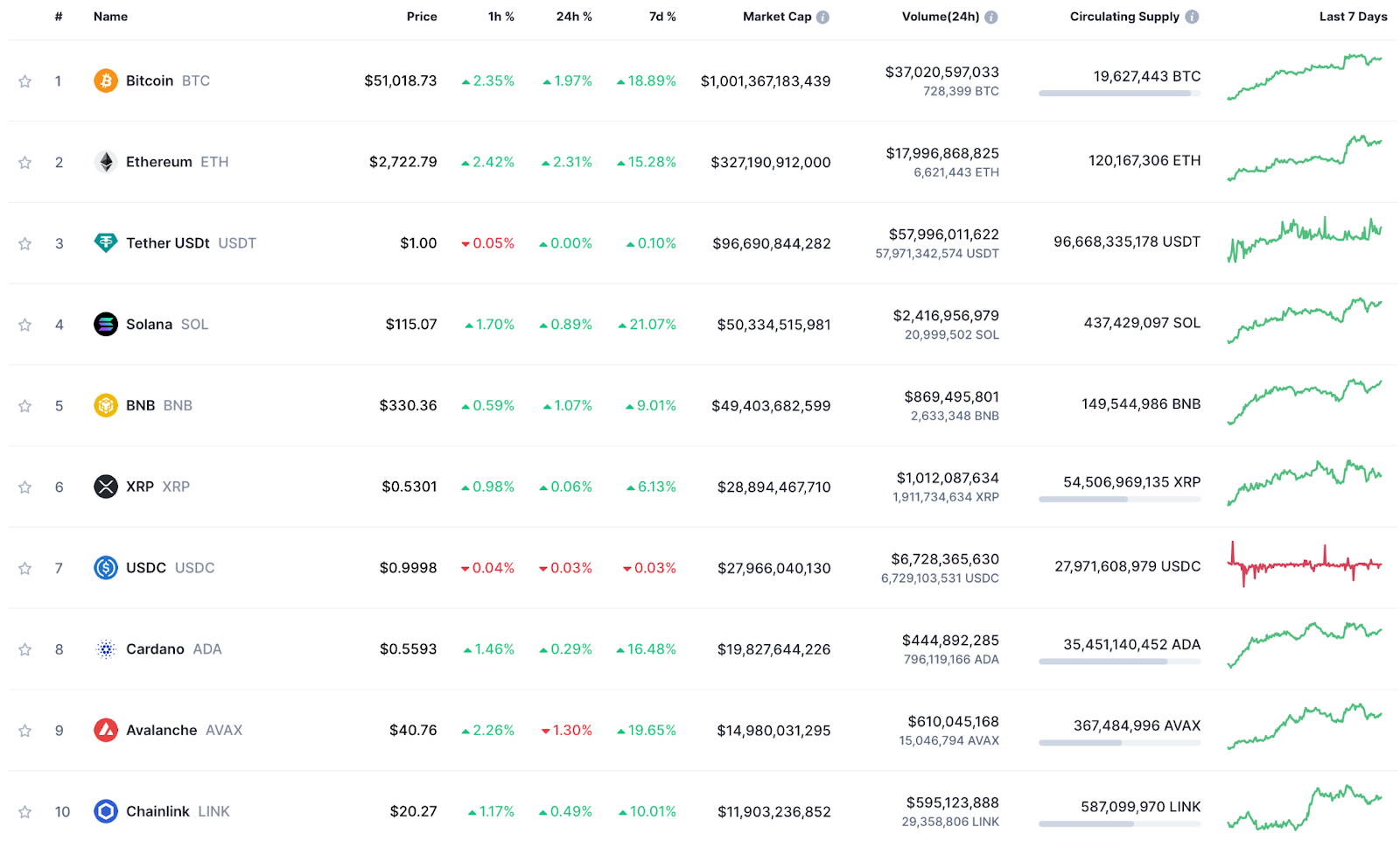
Task: Click the Ethereum diamond logo icon
Action: (106, 162)
